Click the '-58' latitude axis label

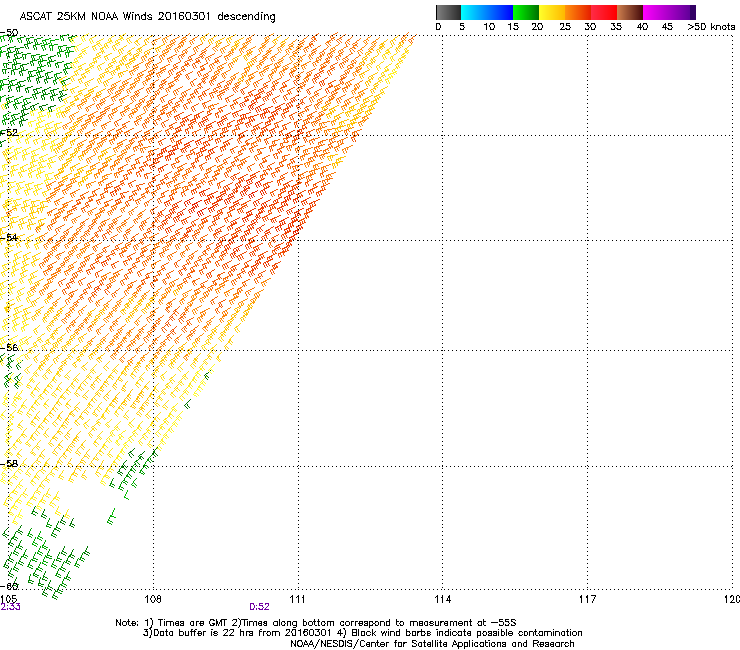click(x=9, y=464)
